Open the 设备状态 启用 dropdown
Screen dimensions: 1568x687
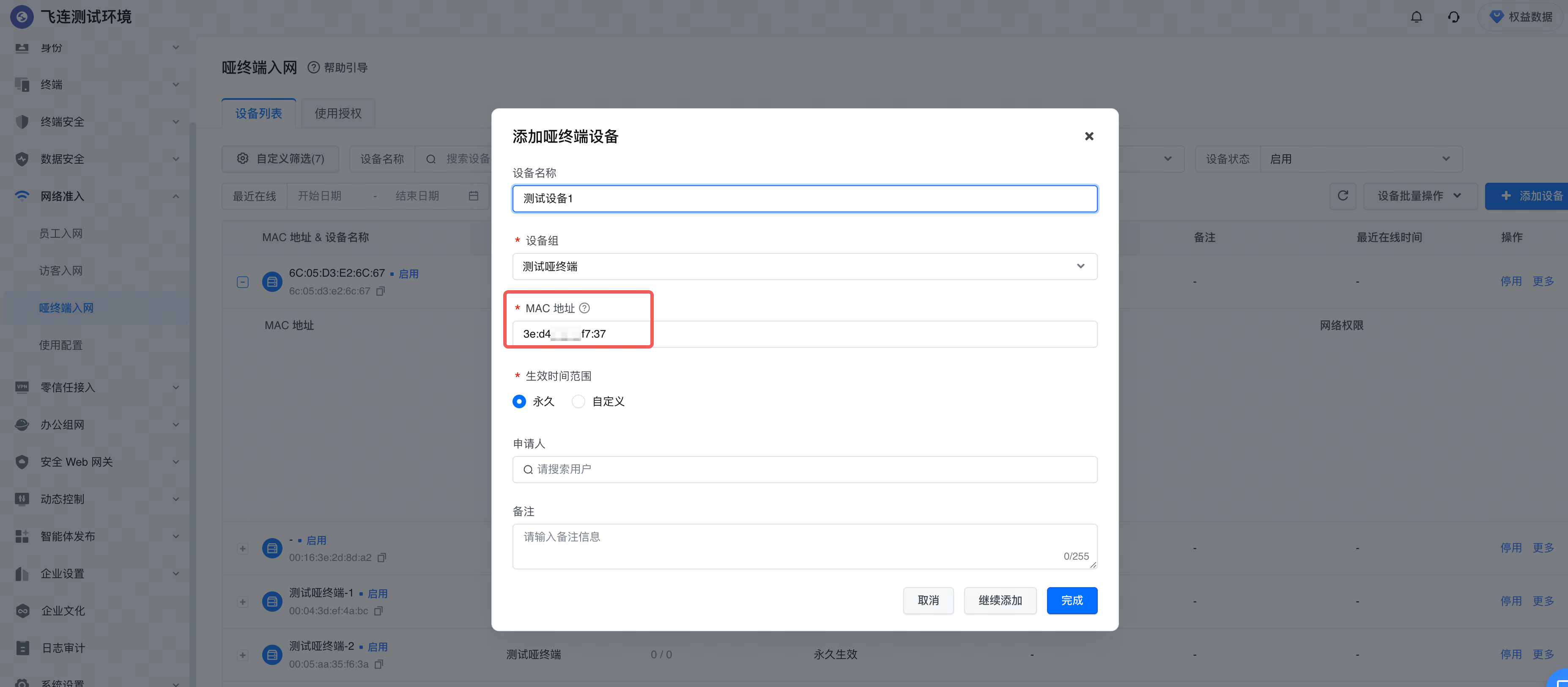(x=1361, y=159)
